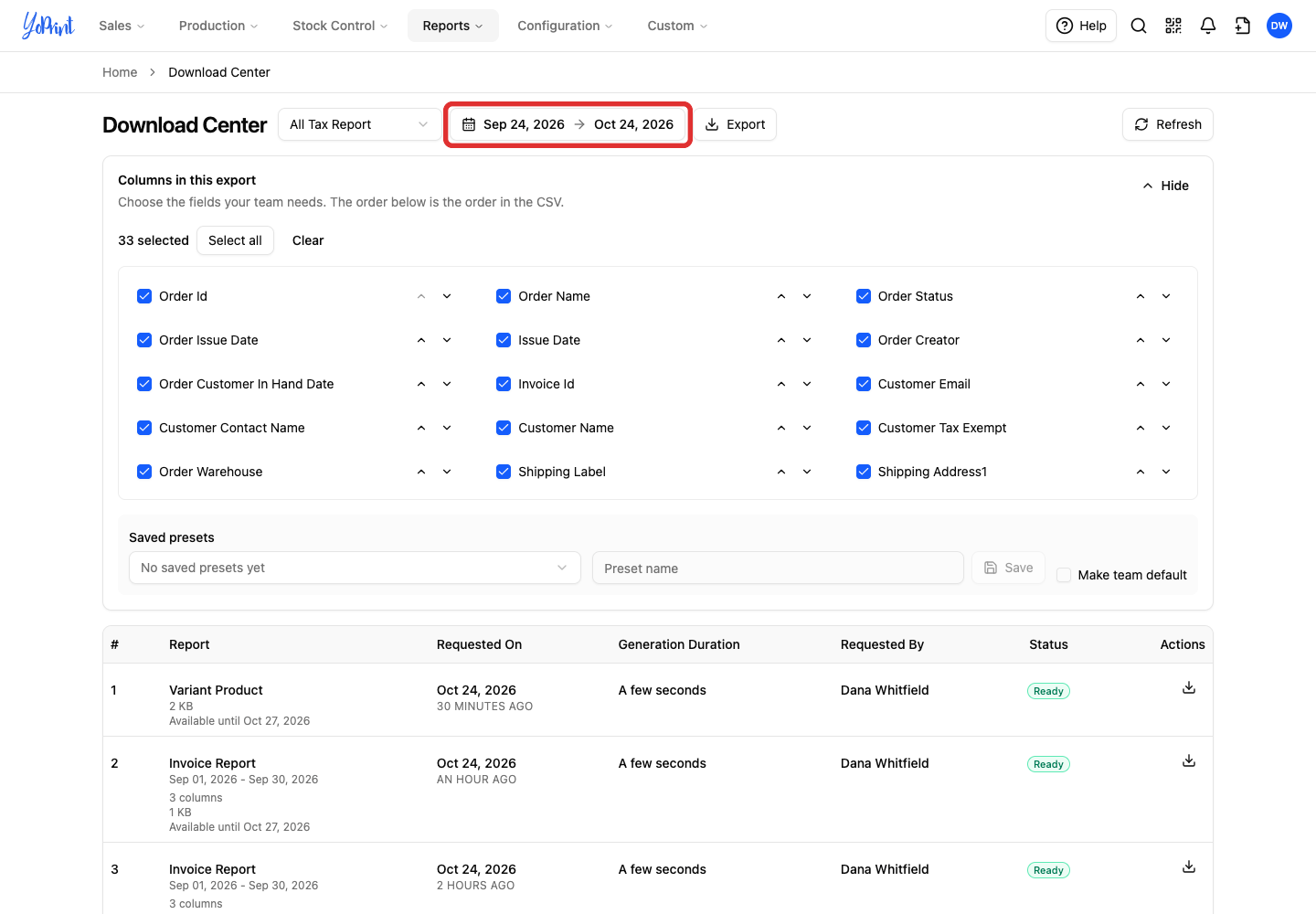Viewport: 1316px width, 914px height.
Task: Open the Custom menu
Action: pos(677,26)
